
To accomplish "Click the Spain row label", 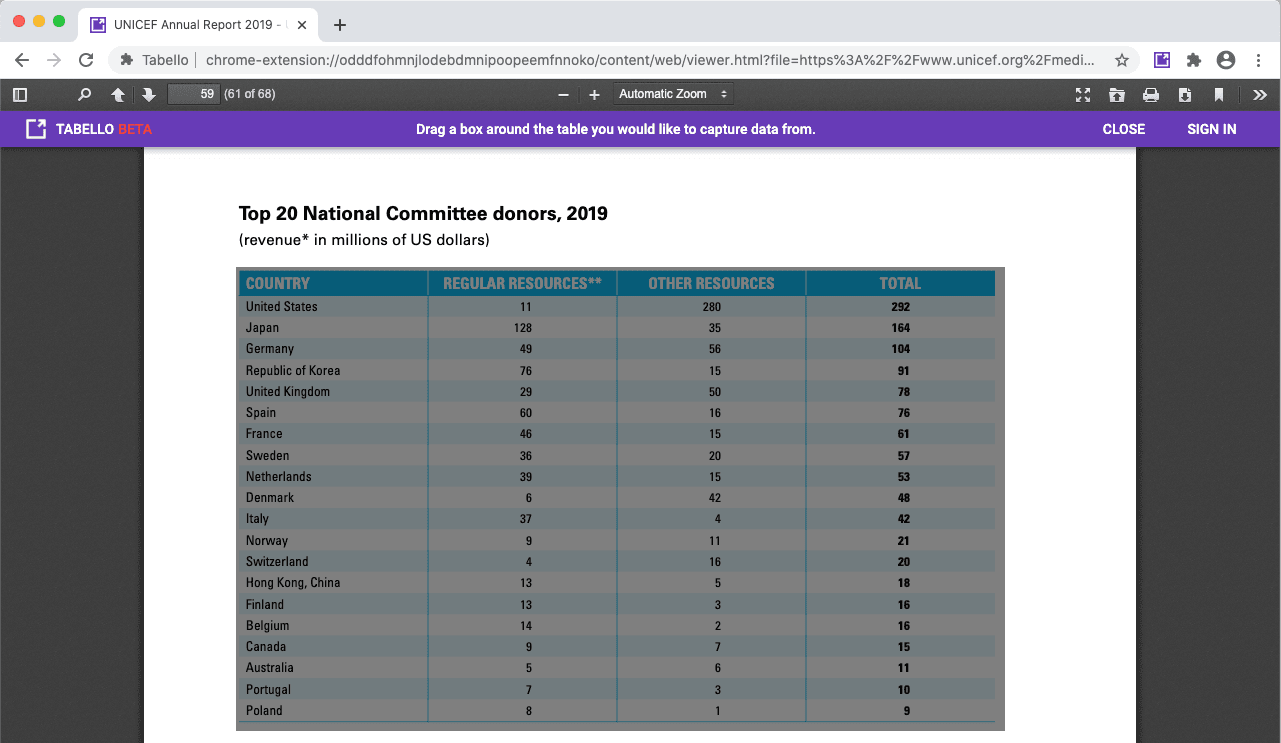I will pos(261,413).
